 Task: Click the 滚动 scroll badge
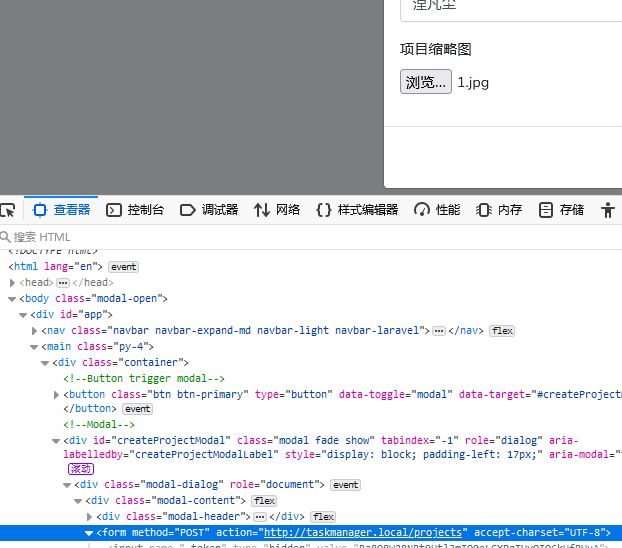coord(81,469)
